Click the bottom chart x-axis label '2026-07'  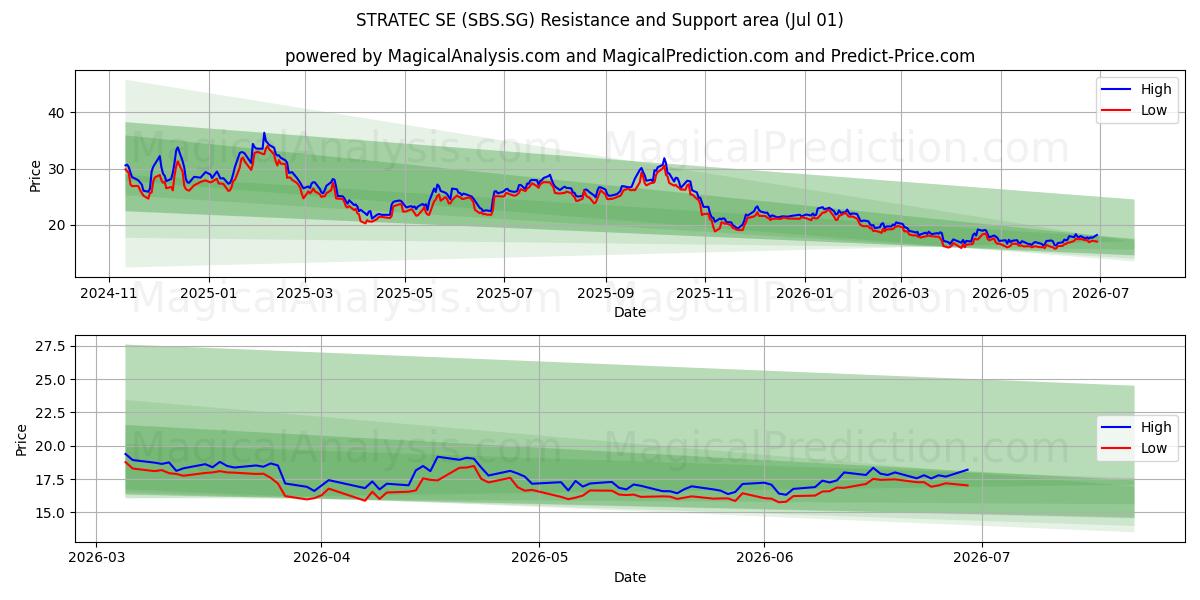982,559
